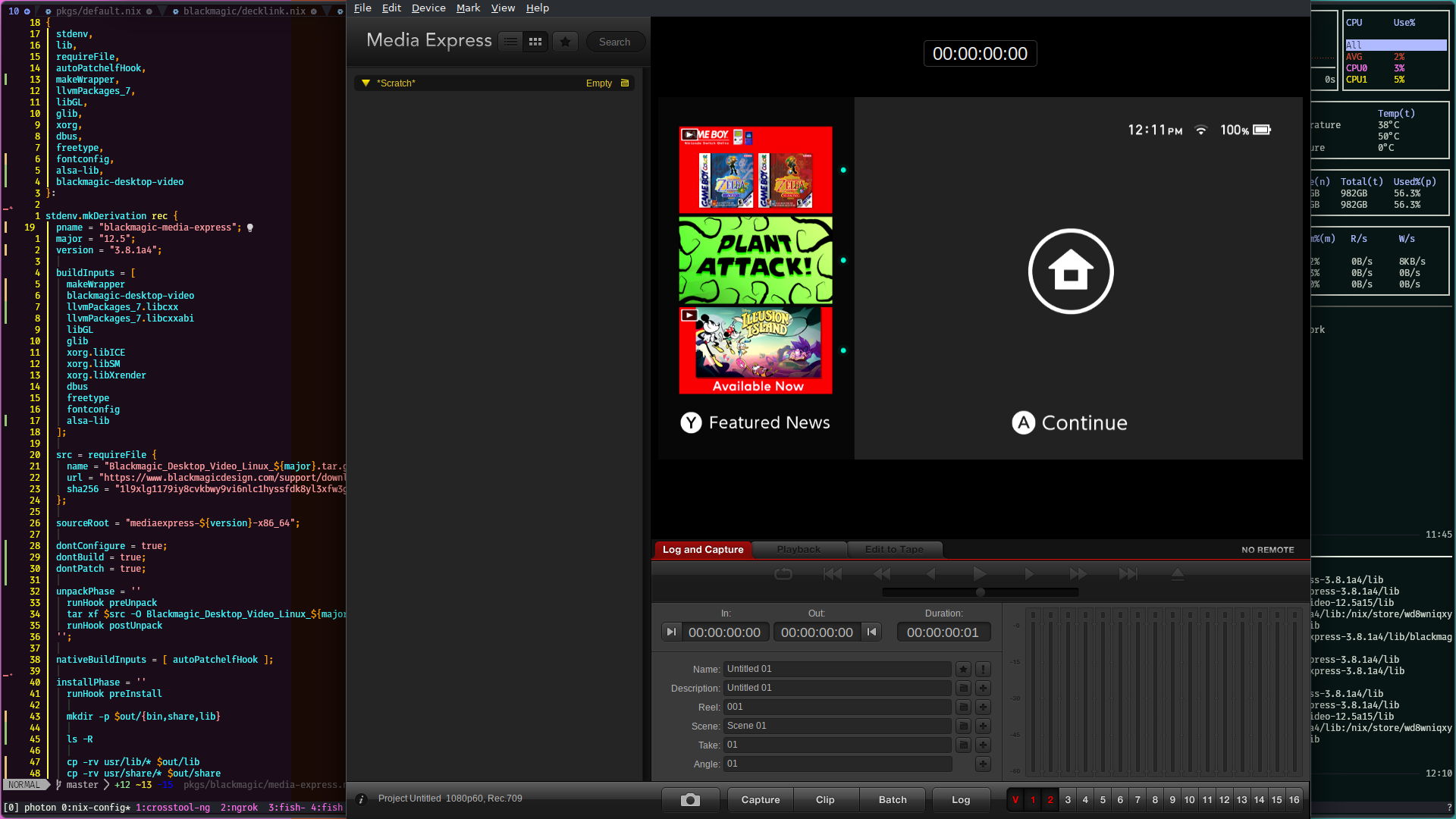Screen dimensions: 1456x819
Task: Switch to the Playback tab
Action: (x=799, y=550)
